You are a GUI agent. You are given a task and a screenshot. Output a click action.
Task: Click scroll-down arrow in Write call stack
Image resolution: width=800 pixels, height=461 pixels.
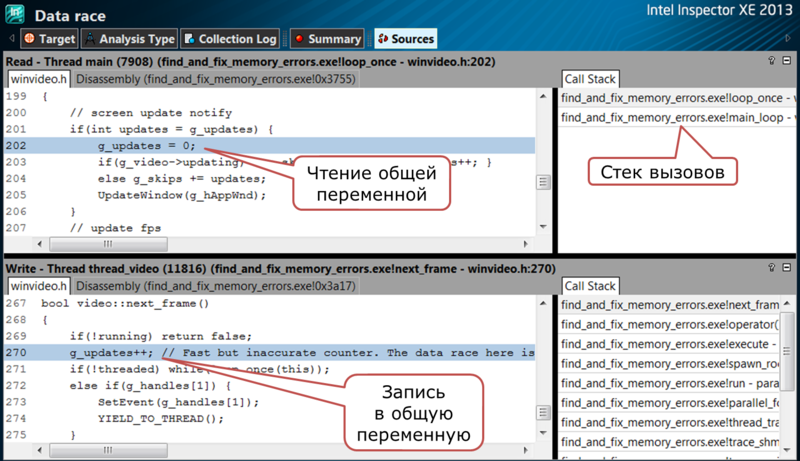coord(787,449)
